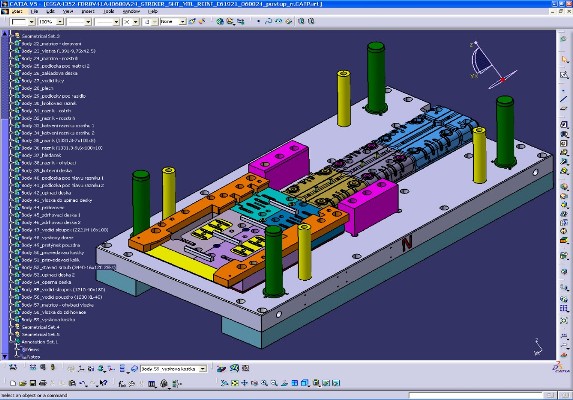This screenshot has height=400, width=573.
Task: Open the Edit menu
Action: pos(50,12)
